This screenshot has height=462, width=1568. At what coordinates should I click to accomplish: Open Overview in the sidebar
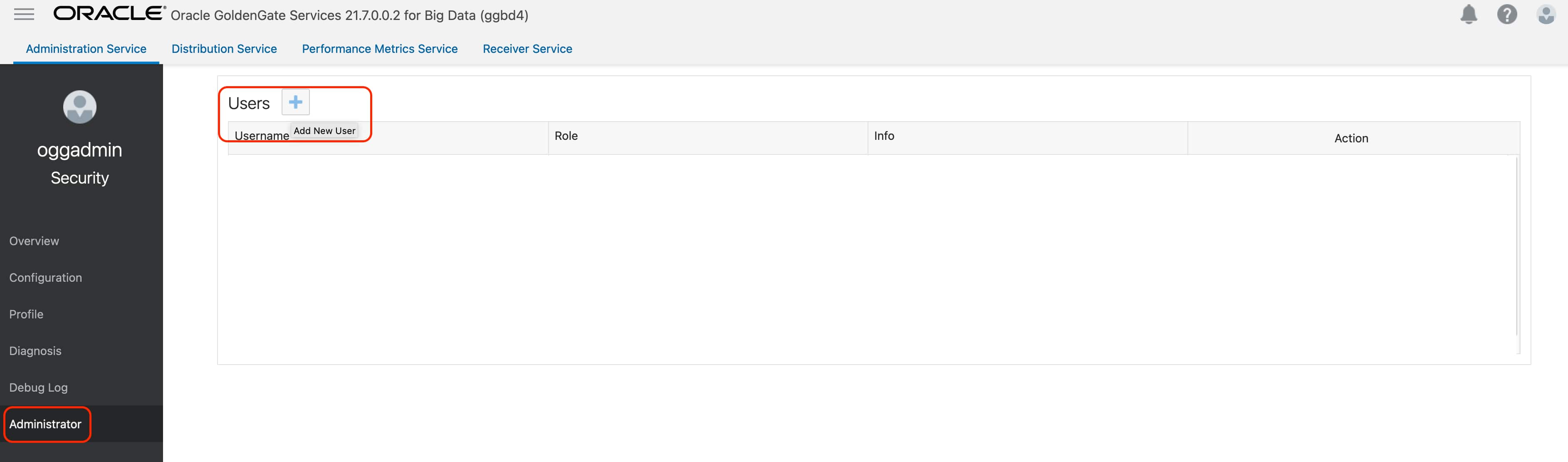click(x=34, y=241)
